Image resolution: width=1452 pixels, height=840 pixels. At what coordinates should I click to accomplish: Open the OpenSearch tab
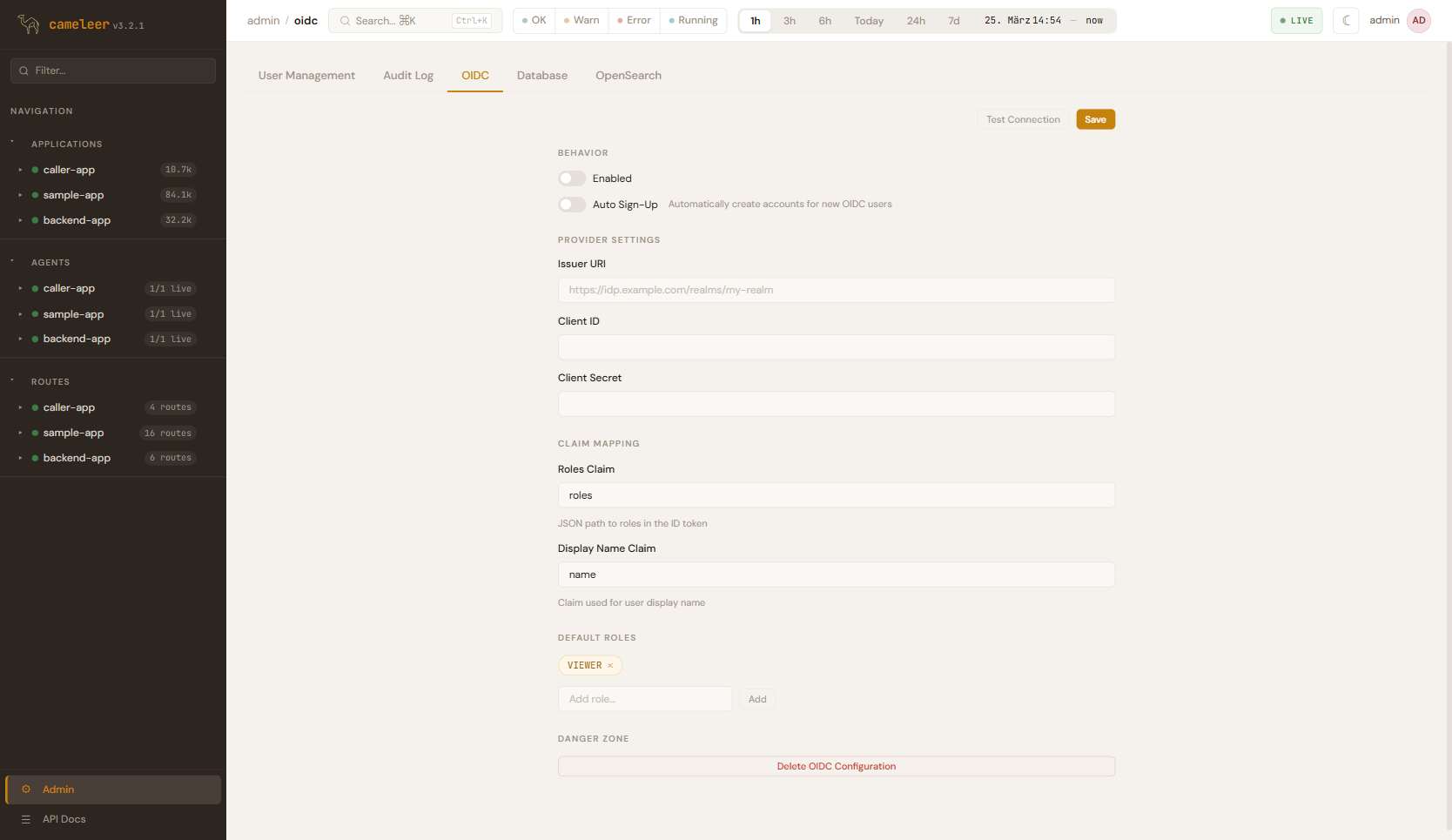pyautogui.click(x=628, y=76)
